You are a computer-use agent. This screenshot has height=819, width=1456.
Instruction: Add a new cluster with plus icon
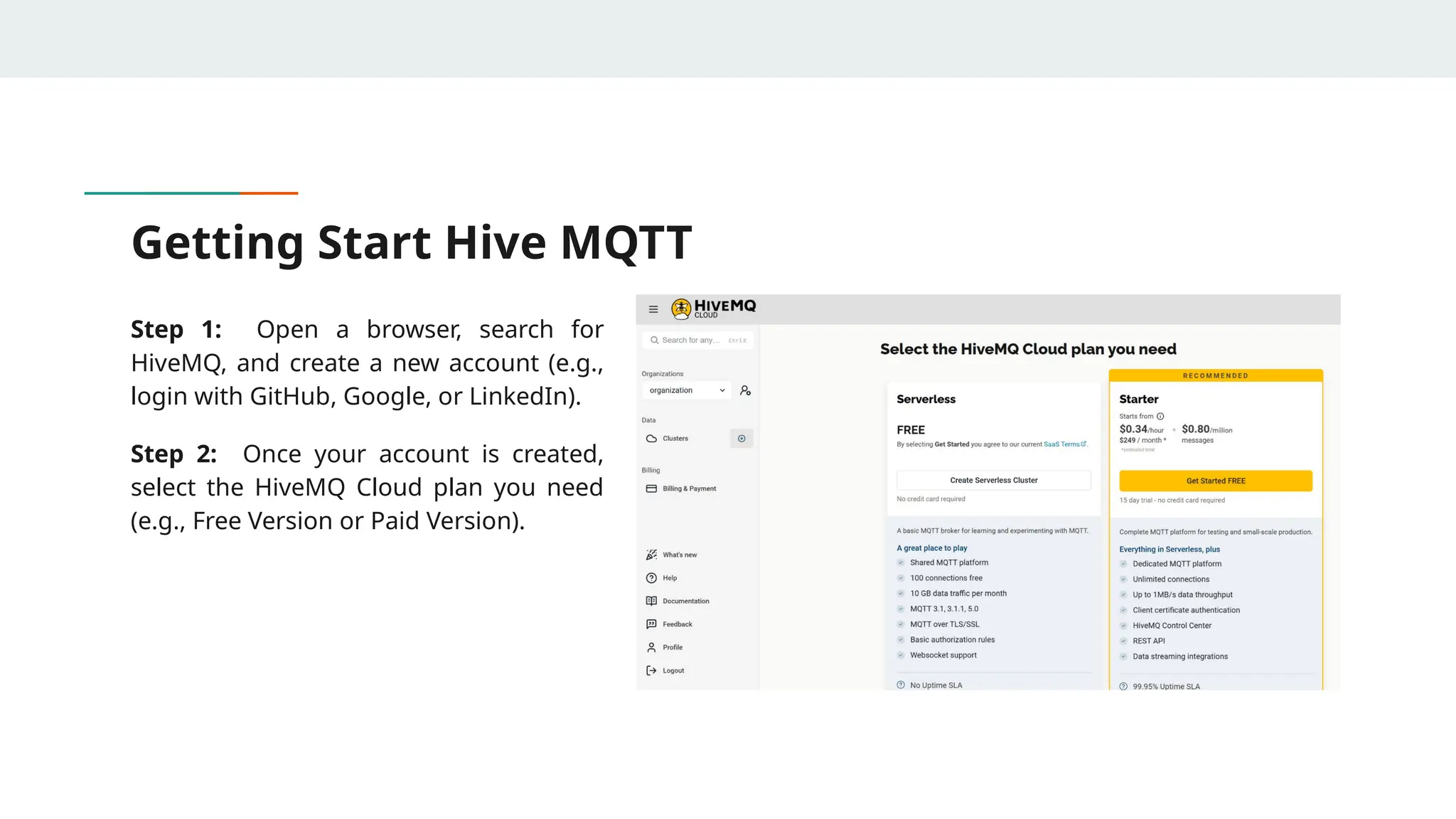pyautogui.click(x=742, y=439)
